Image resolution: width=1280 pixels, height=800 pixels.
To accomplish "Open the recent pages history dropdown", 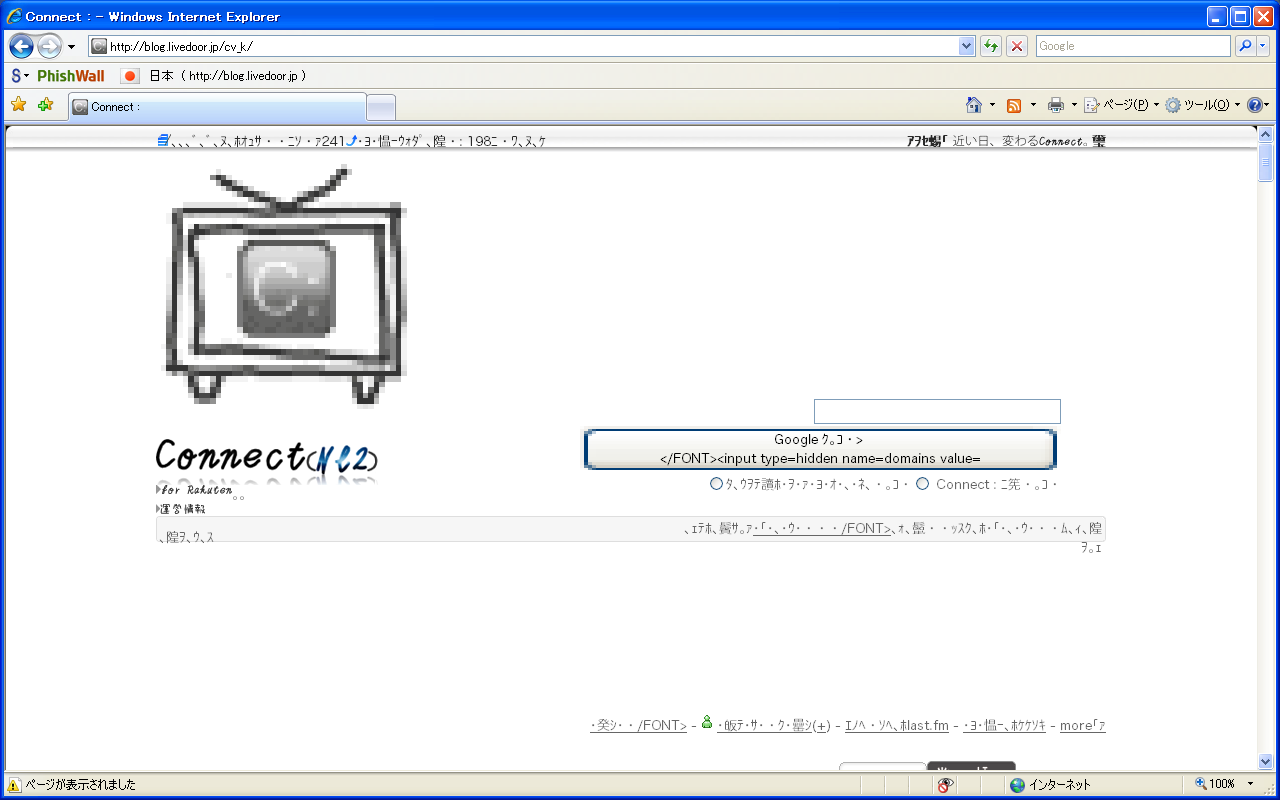I will point(71,47).
